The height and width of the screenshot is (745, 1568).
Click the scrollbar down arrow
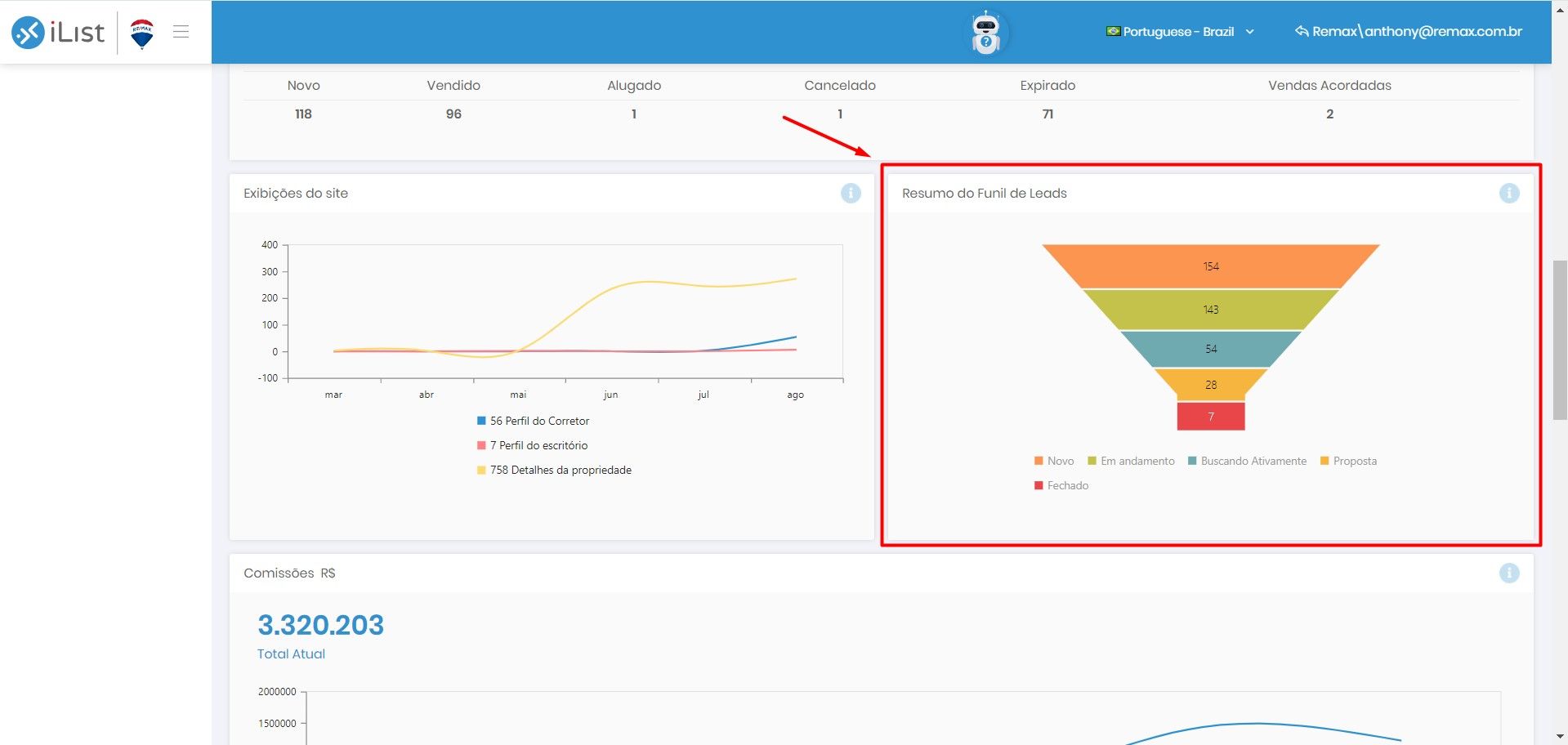point(1560,737)
